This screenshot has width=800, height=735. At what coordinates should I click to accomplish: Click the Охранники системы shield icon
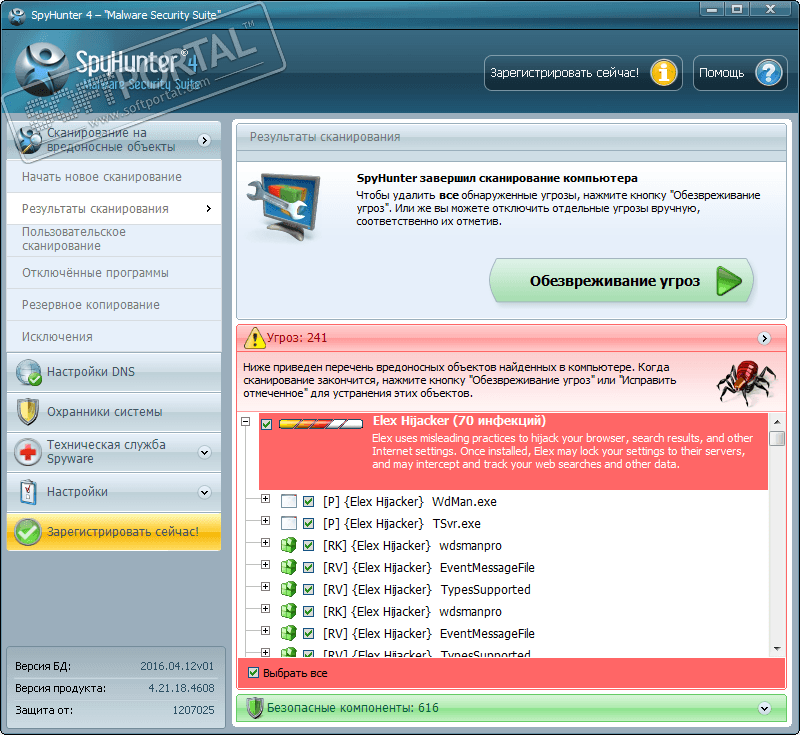coord(28,412)
